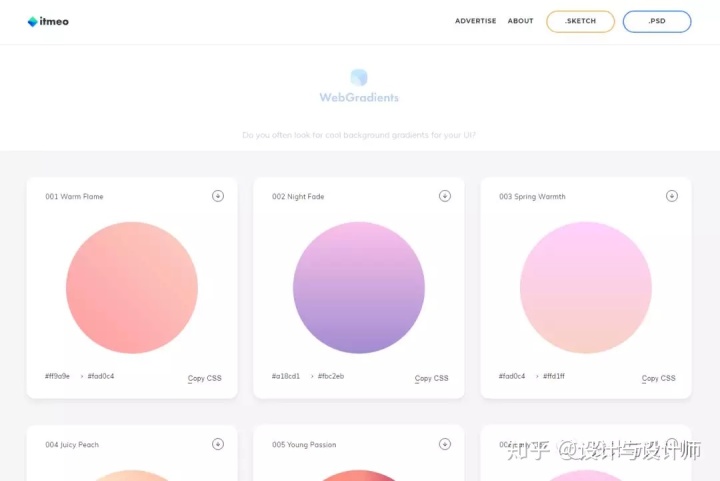Click Warm Flame hex code #fad0c4
The image size is (720, 481).
(x=101, y=376)
